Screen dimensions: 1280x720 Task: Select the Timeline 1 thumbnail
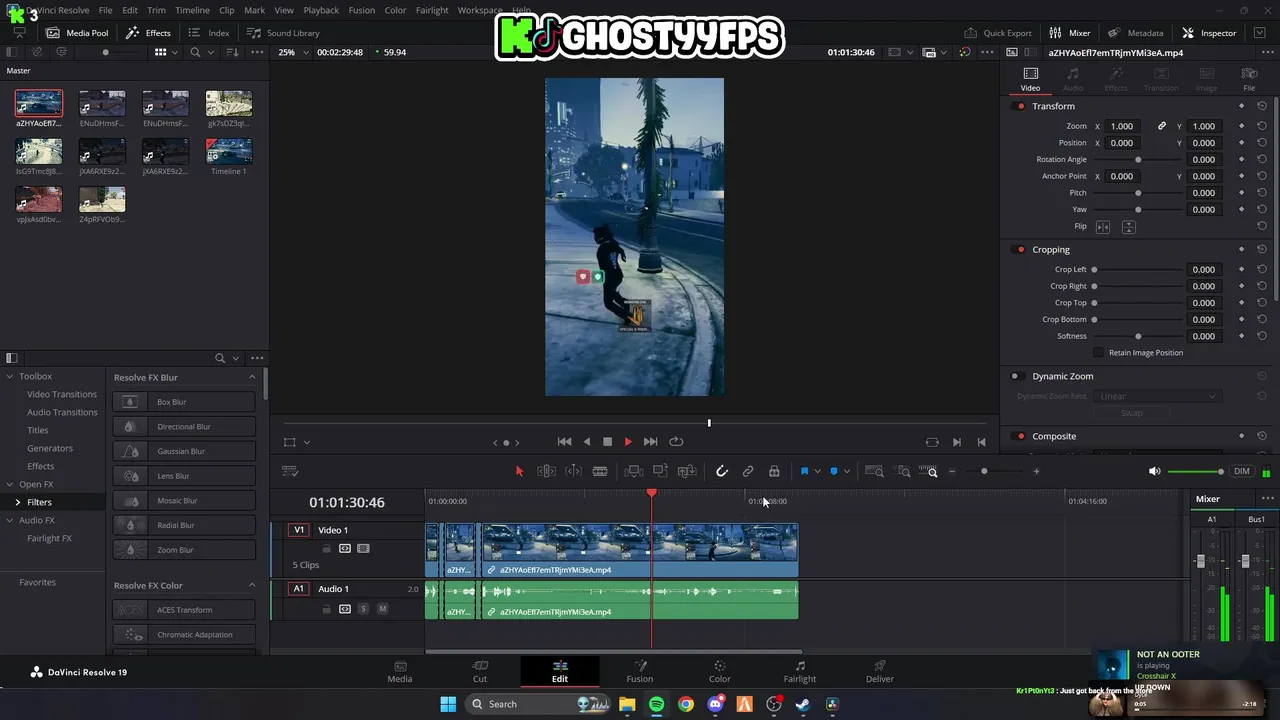[x=229, y=151]
